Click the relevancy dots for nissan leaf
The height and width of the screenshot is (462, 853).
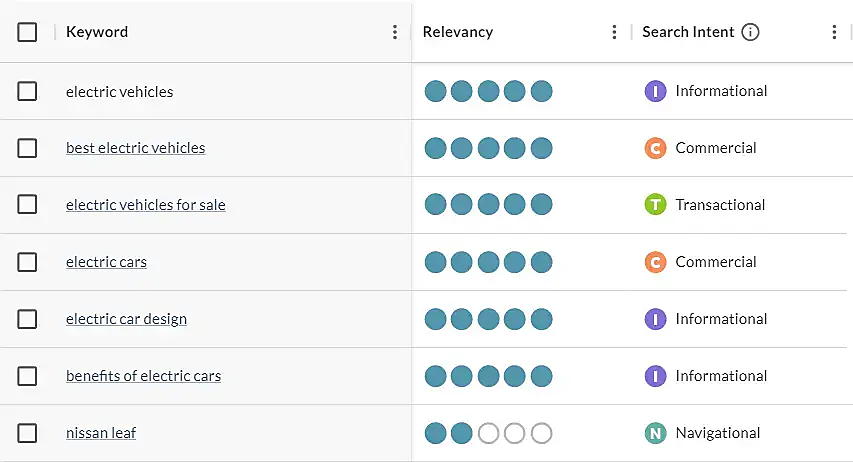click(x=488, y=433)
